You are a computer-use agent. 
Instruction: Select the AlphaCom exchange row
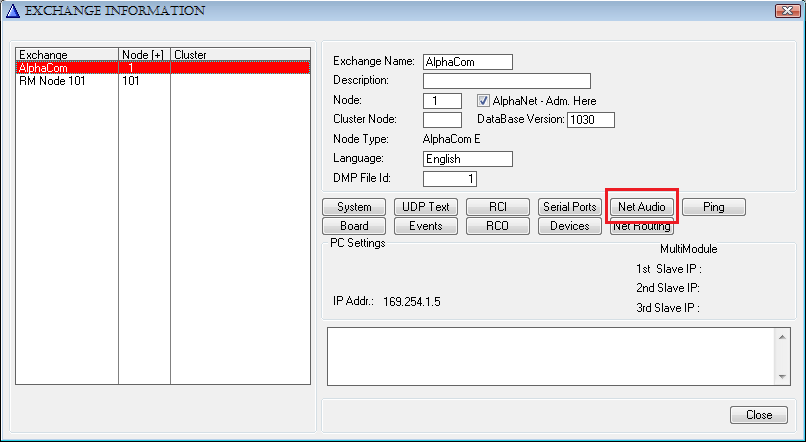pyautogui.click(x=163, y=67)
